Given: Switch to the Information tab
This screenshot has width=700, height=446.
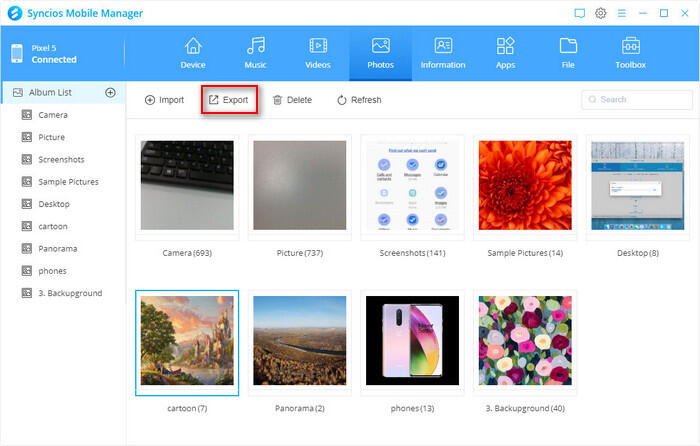Looking at the screenshot, I should tap(443, 53).
